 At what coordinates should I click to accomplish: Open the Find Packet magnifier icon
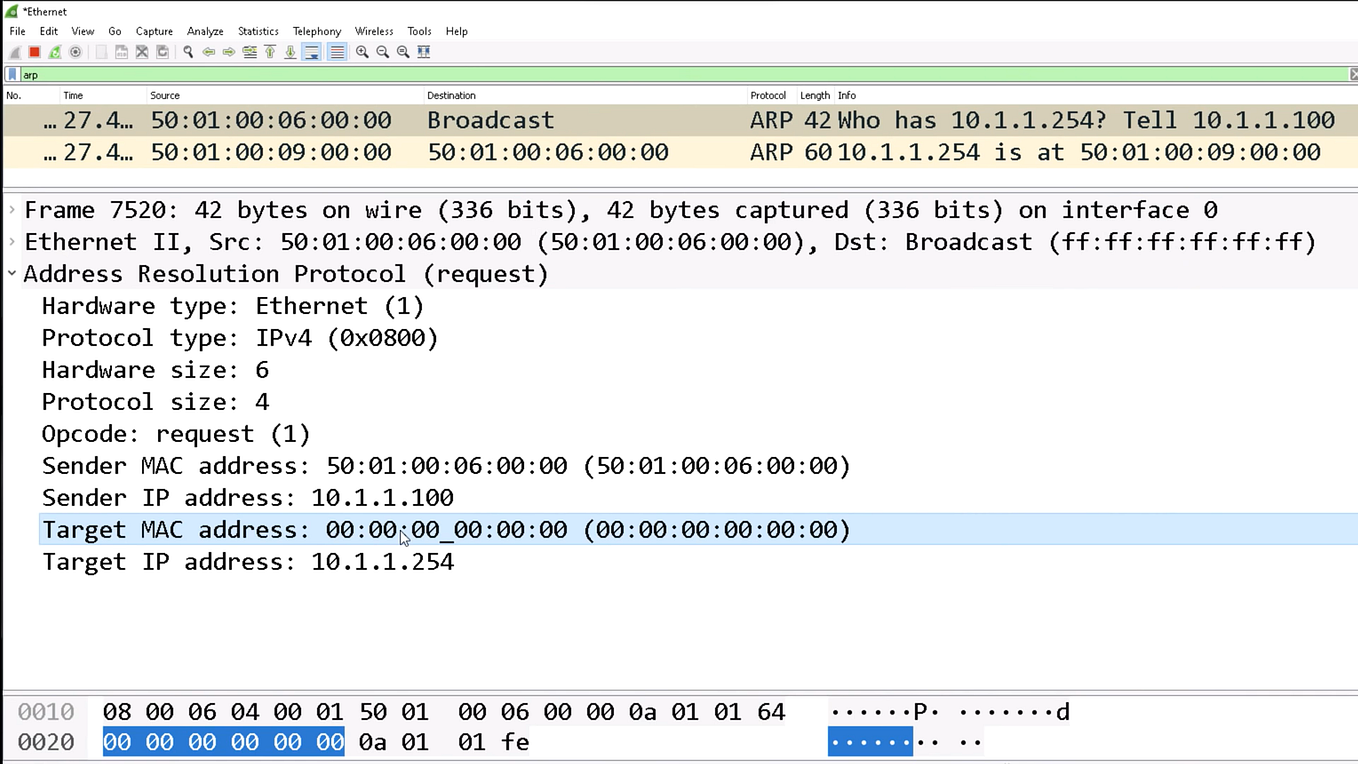(187, 52)
